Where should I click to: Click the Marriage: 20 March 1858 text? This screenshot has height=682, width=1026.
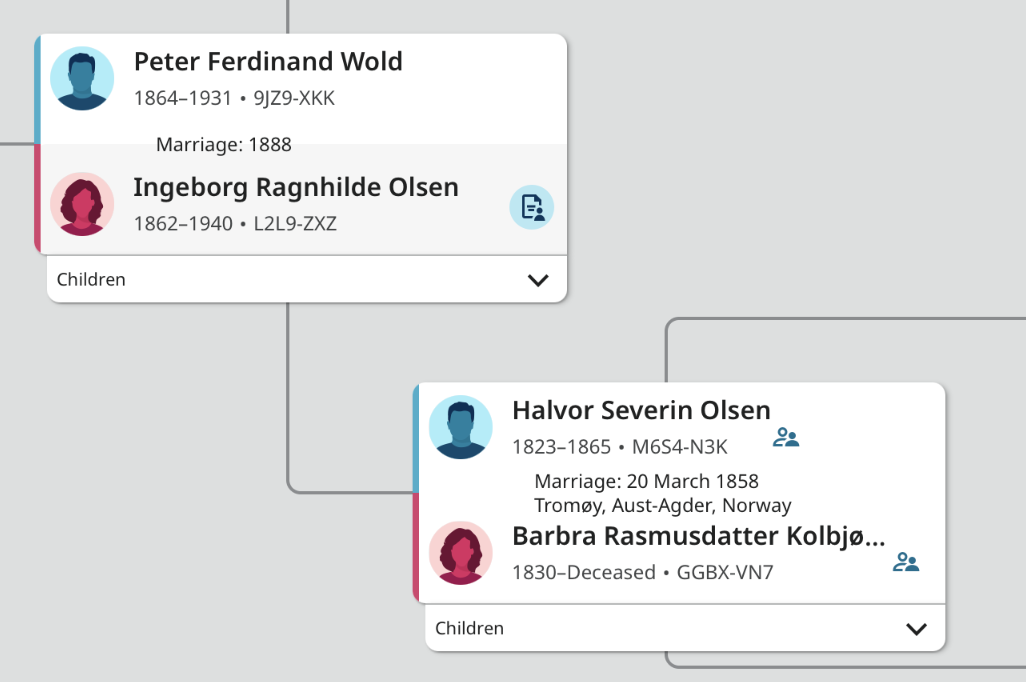click(x=646, y=482)
